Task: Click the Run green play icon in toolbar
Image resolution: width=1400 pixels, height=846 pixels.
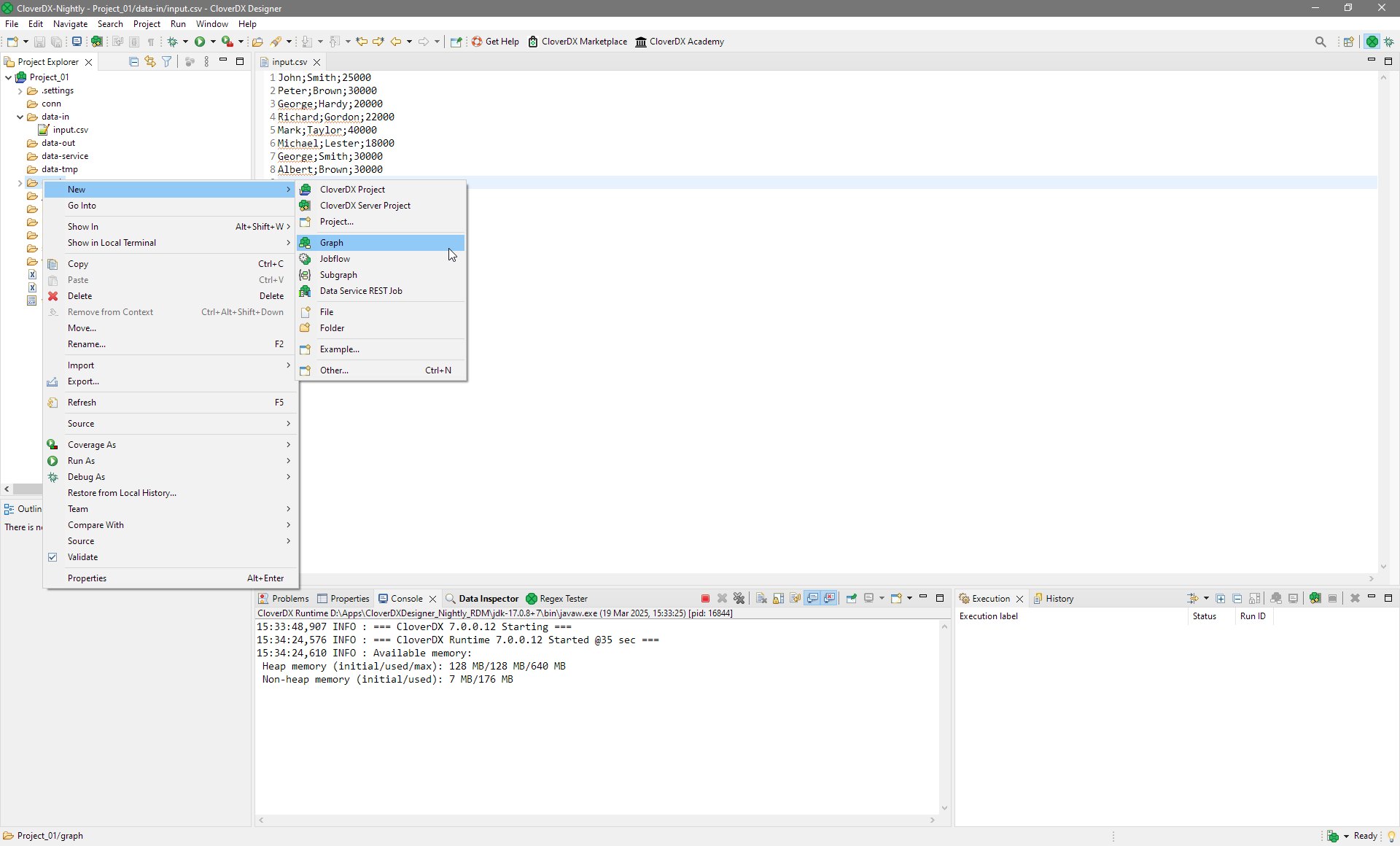Action: pos(200,42)
